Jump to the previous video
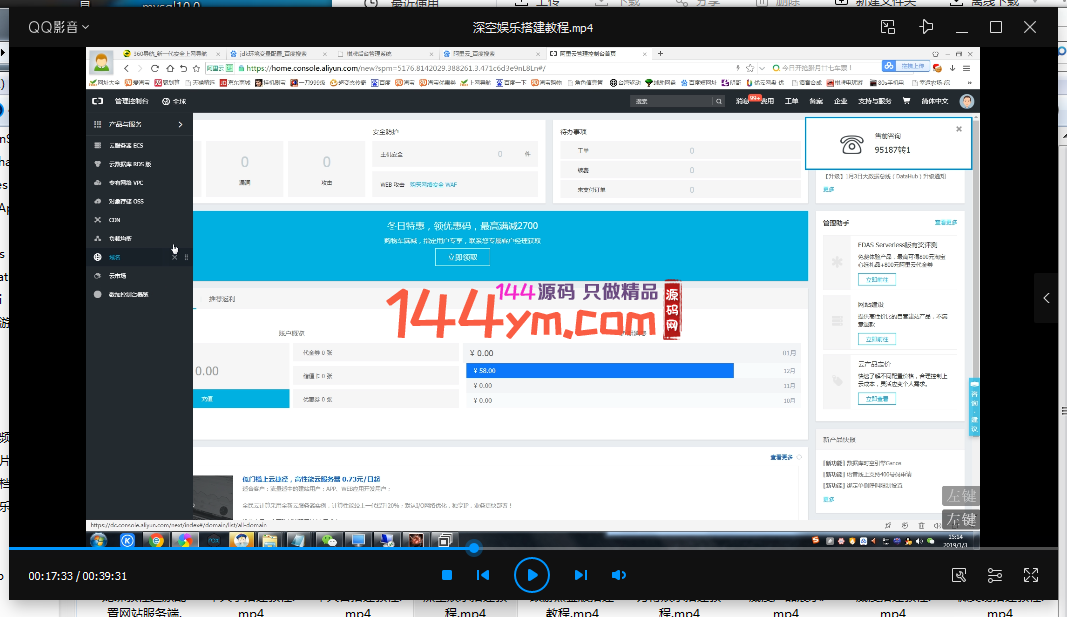This screenshot has height=617, width=1067. tap(483, 575)
